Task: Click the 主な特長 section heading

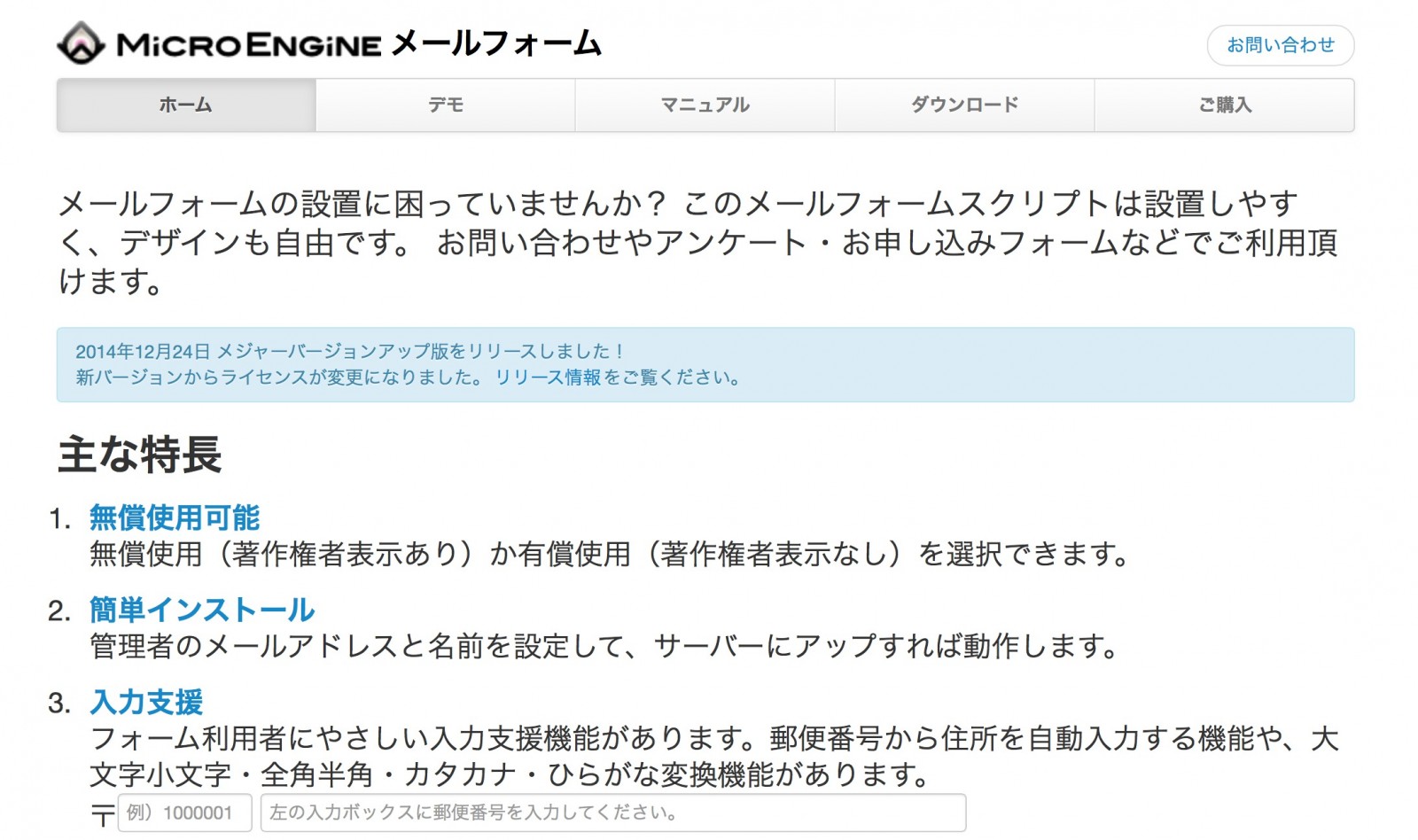Action: tap(140, 455)
